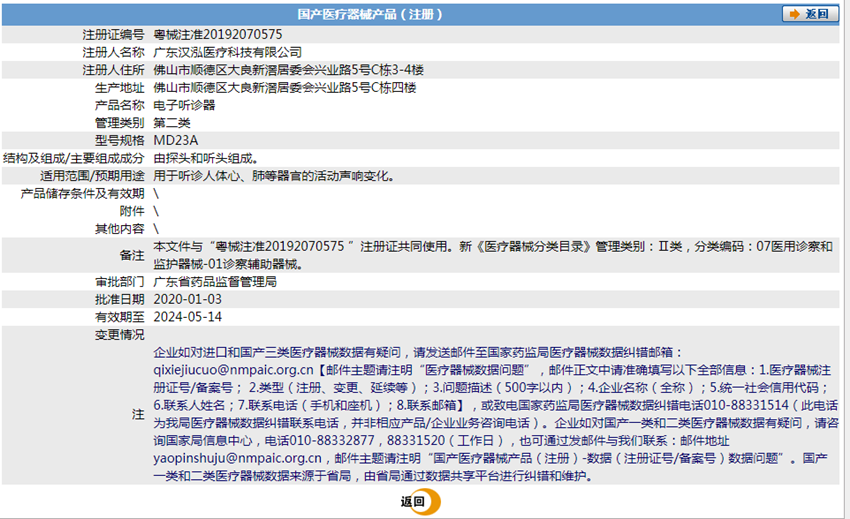Click the 返回 button at page bottom

(421, 502)
